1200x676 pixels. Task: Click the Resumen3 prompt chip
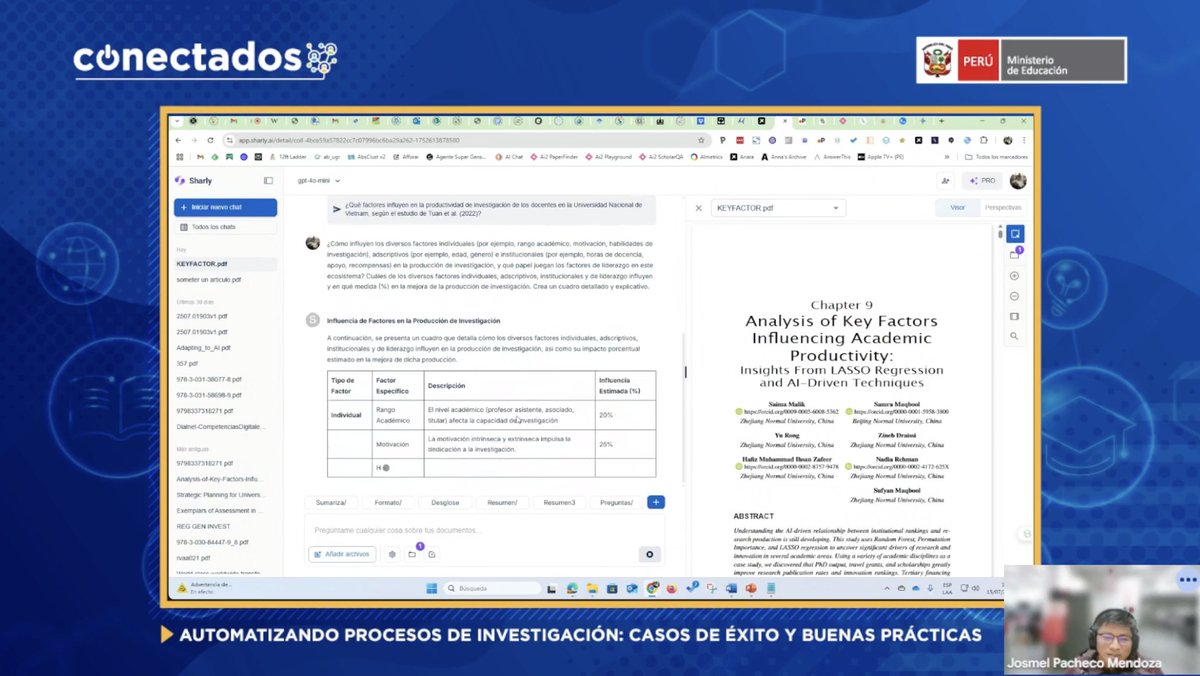click(x=559, y=502)
